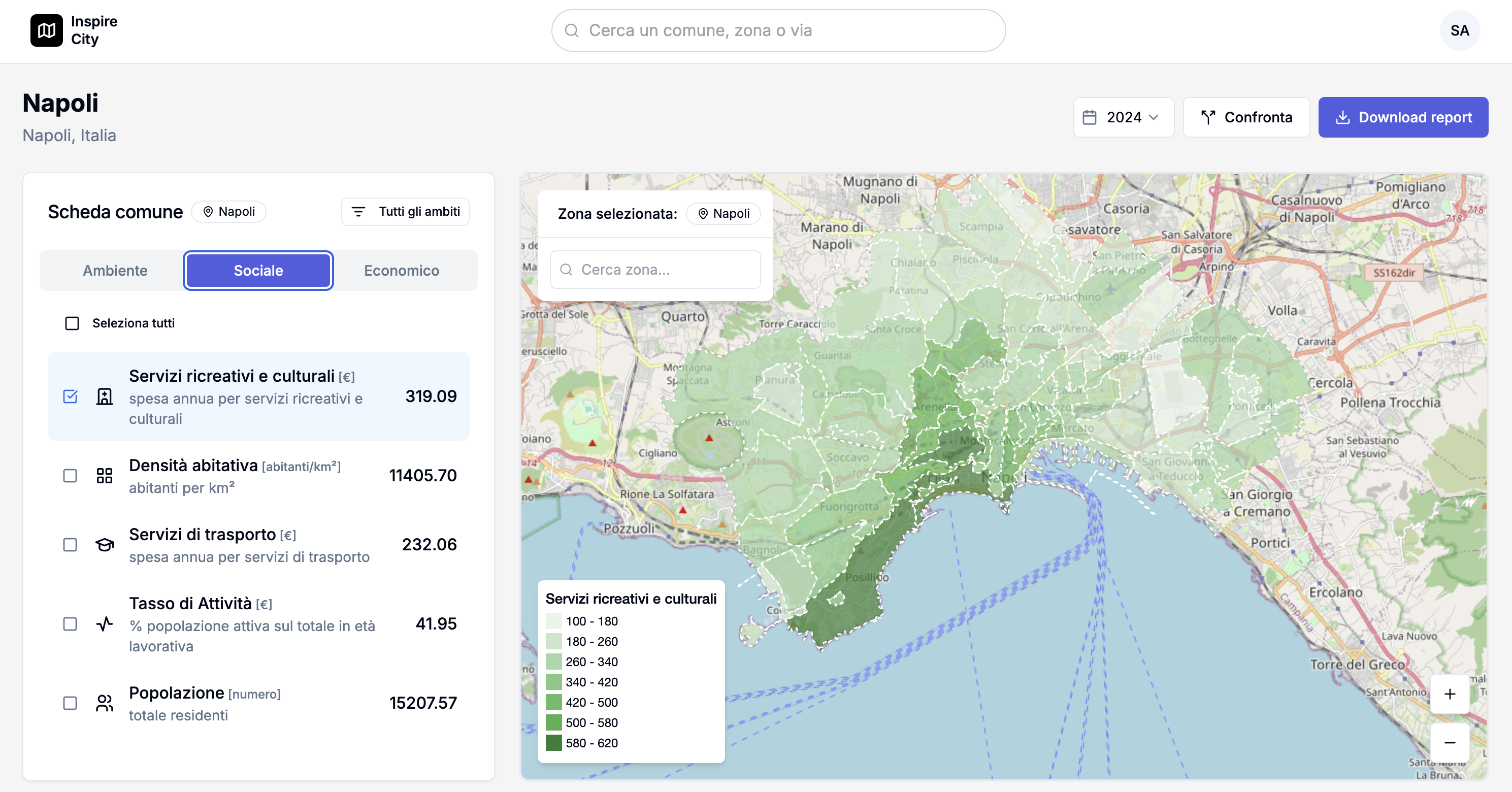Click the Download report button

point(1403,117)
